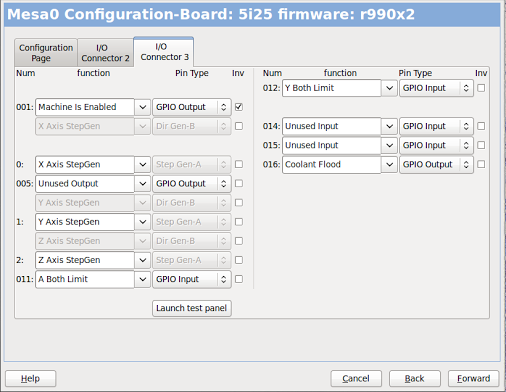This screenshot has width=506, height=392.
Task: Expand pin 014 Unused Input function dropdown
Action: pos(389,126)
